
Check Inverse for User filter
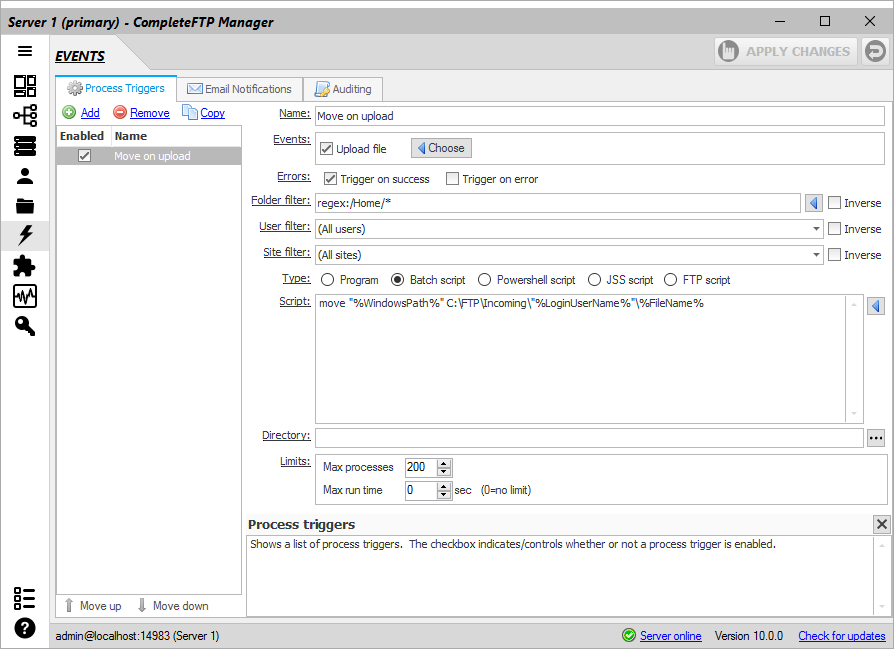834,229
